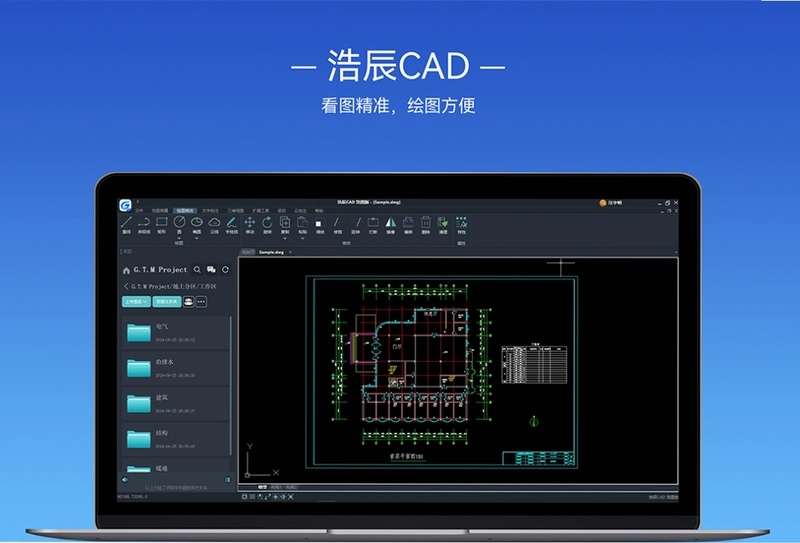
Task: Activate the Scale tool
Action: click(320, 225)
